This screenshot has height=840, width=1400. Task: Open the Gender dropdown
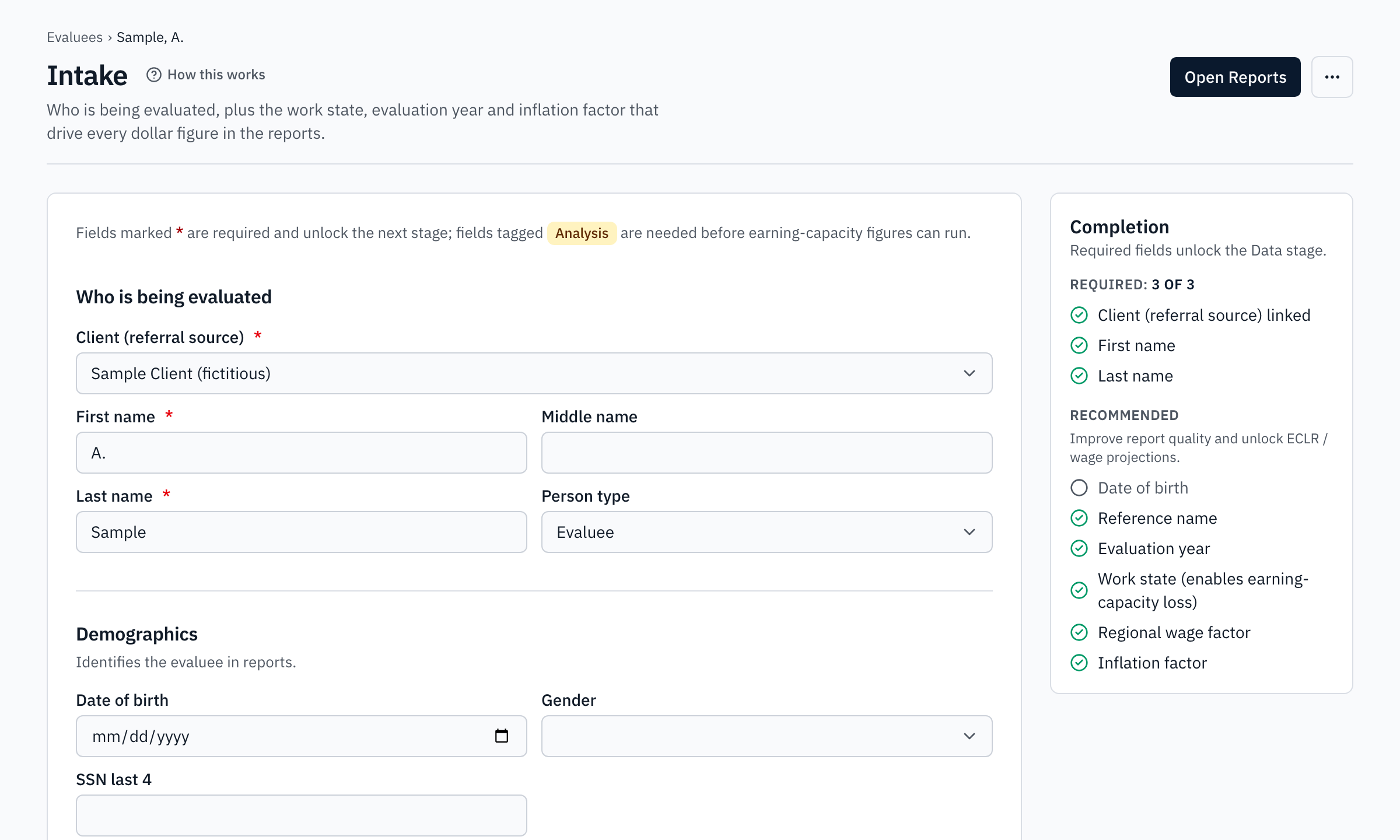point(767,736)
